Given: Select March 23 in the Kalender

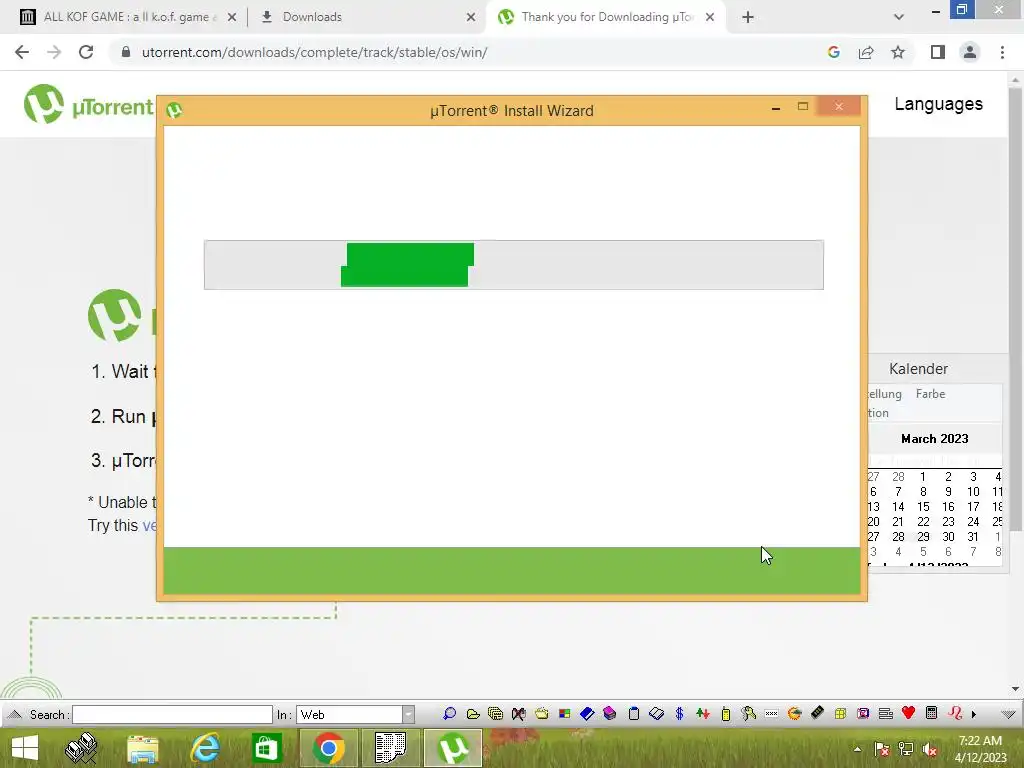Looking at the screenshot, I should pos(948,522).
